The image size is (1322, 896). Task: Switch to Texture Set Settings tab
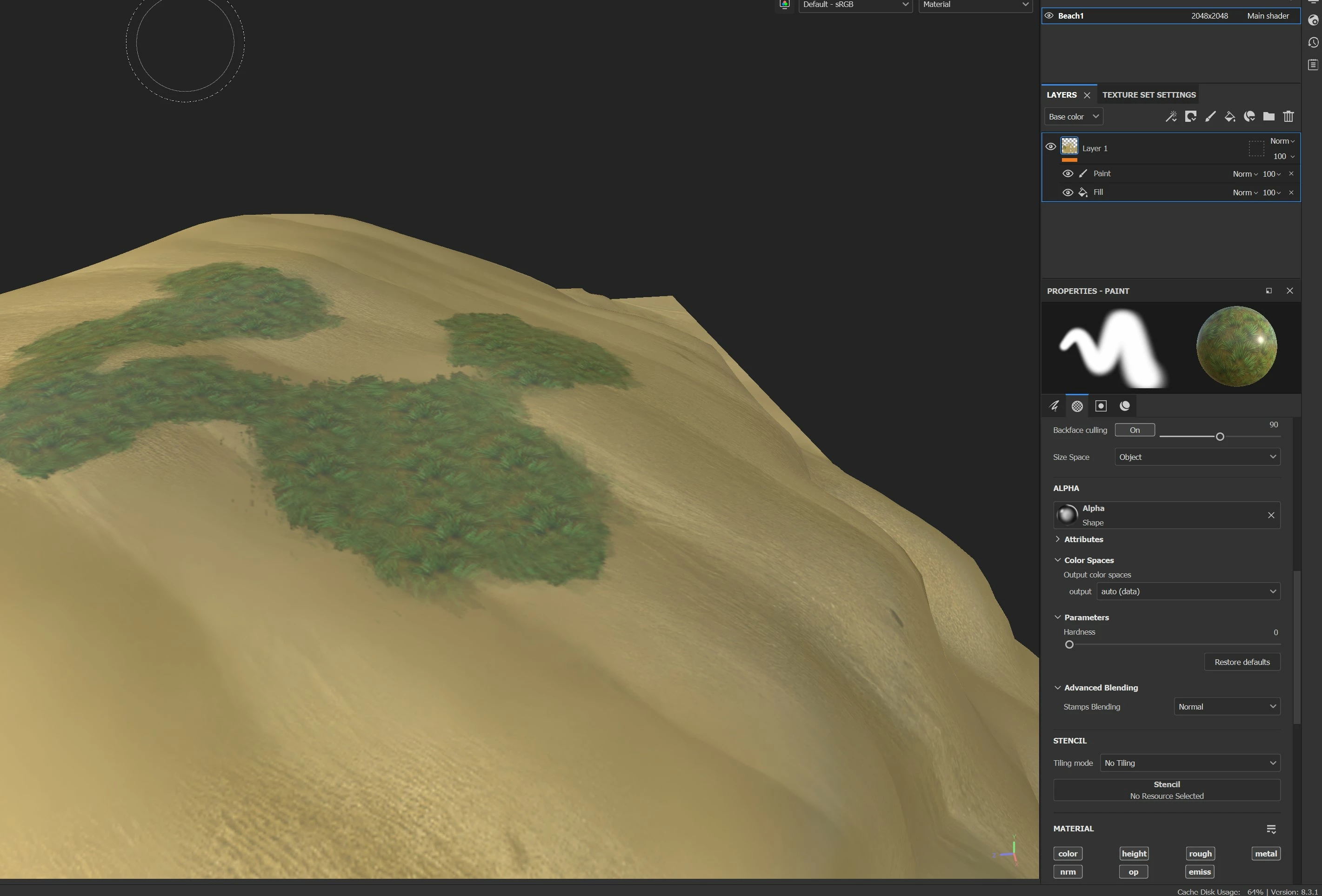pos(1148,95)
